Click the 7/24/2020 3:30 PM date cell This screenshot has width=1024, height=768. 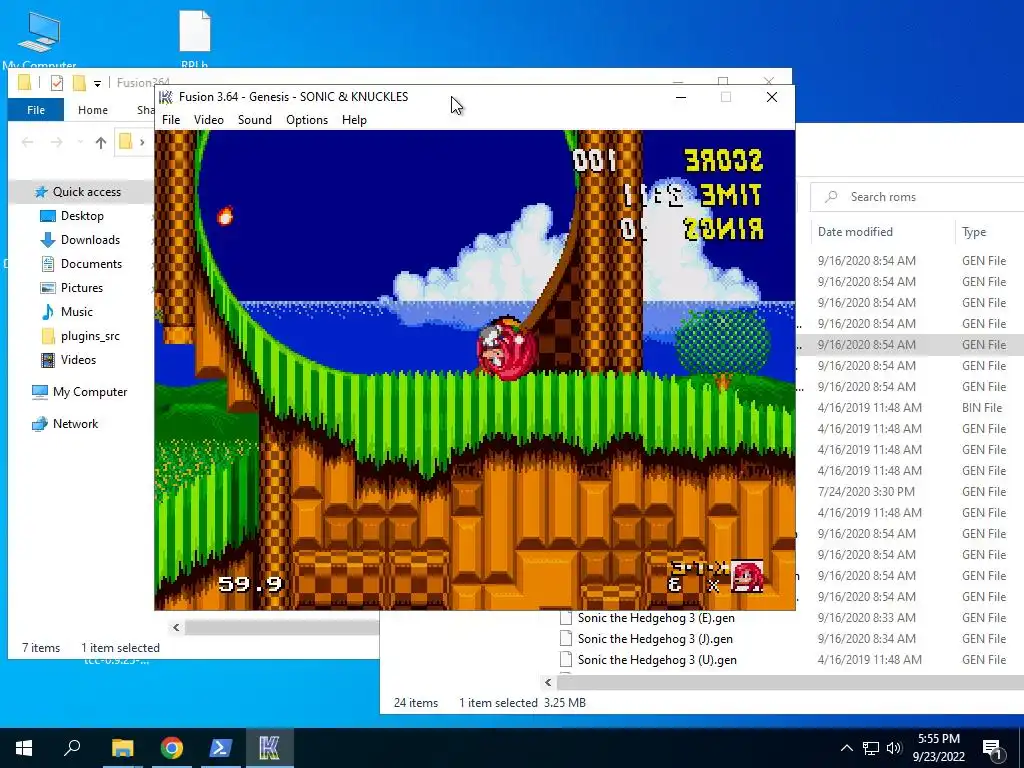tap(866, 491)
